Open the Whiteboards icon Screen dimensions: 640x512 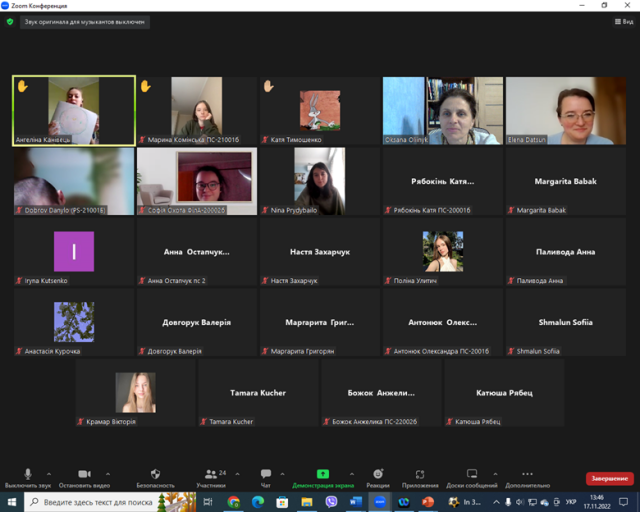tap(472, 474)
